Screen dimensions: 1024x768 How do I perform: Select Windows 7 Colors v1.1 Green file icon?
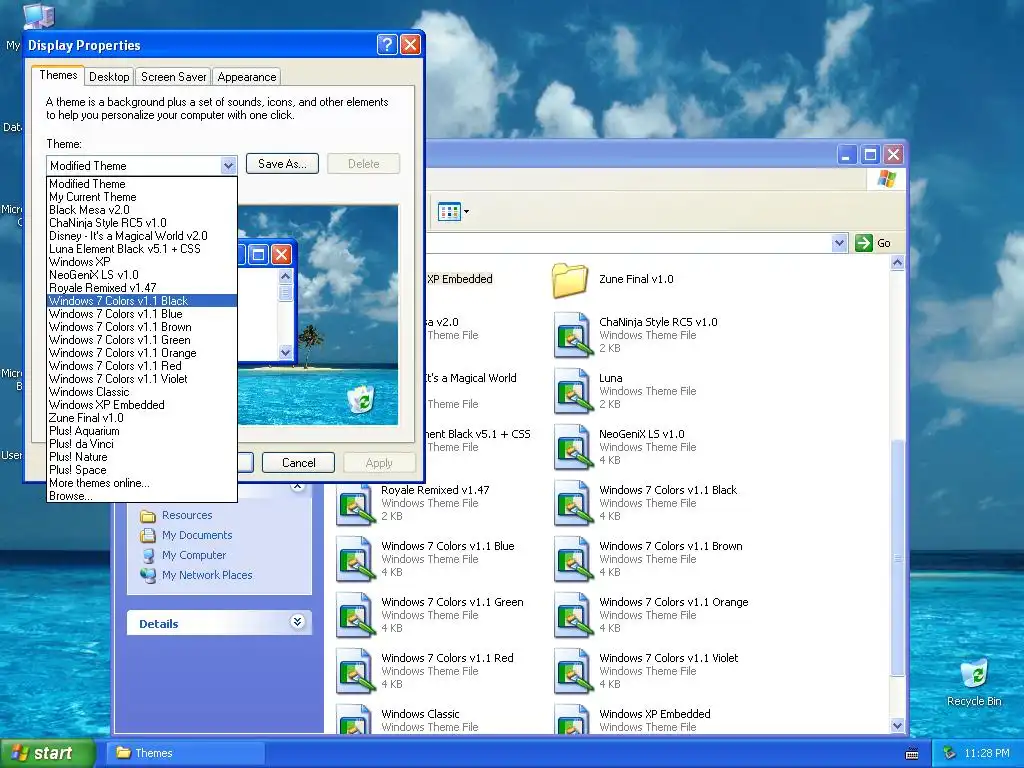click(x=355, y=615)
